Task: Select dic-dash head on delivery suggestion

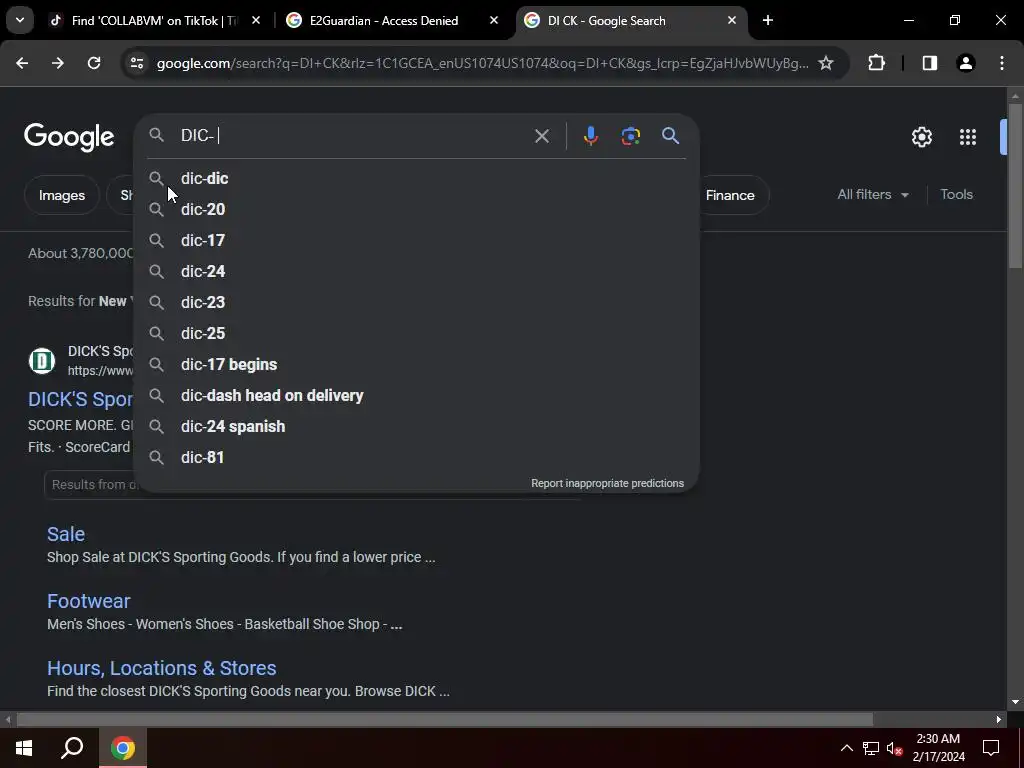Action: coord(416,395)
